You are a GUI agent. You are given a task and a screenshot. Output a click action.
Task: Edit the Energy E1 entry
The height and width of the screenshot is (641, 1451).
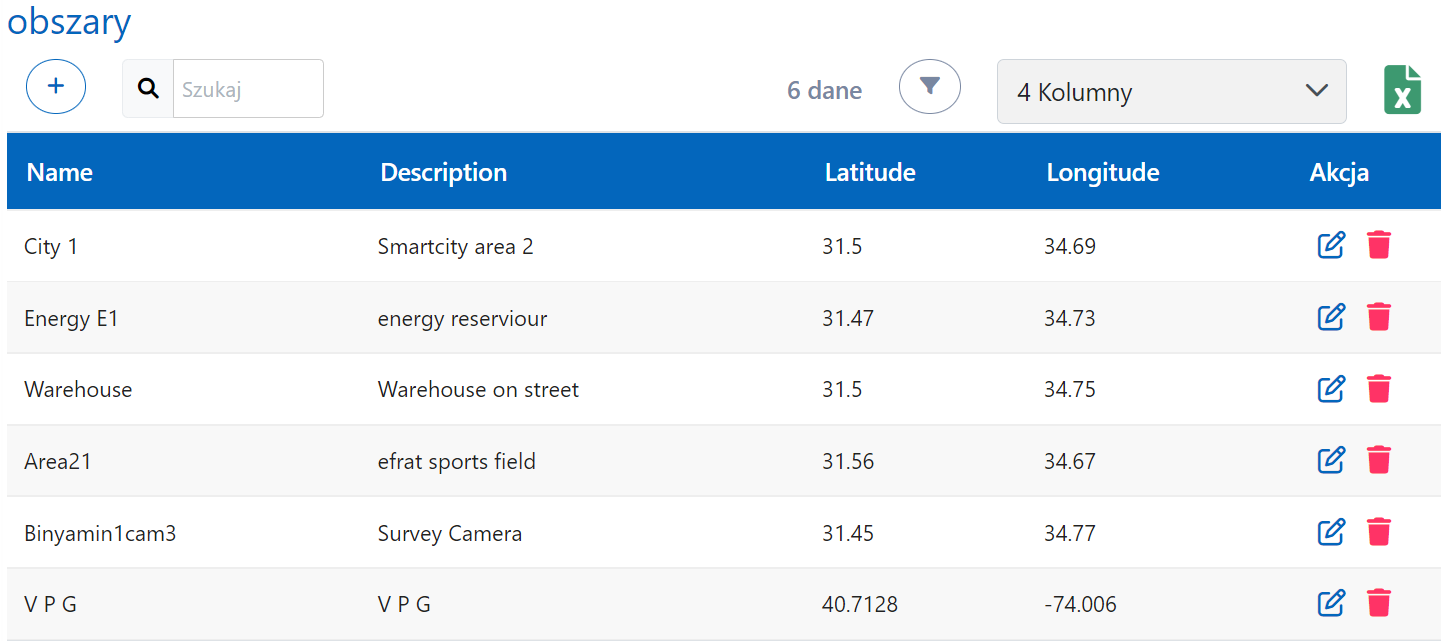1331,317
